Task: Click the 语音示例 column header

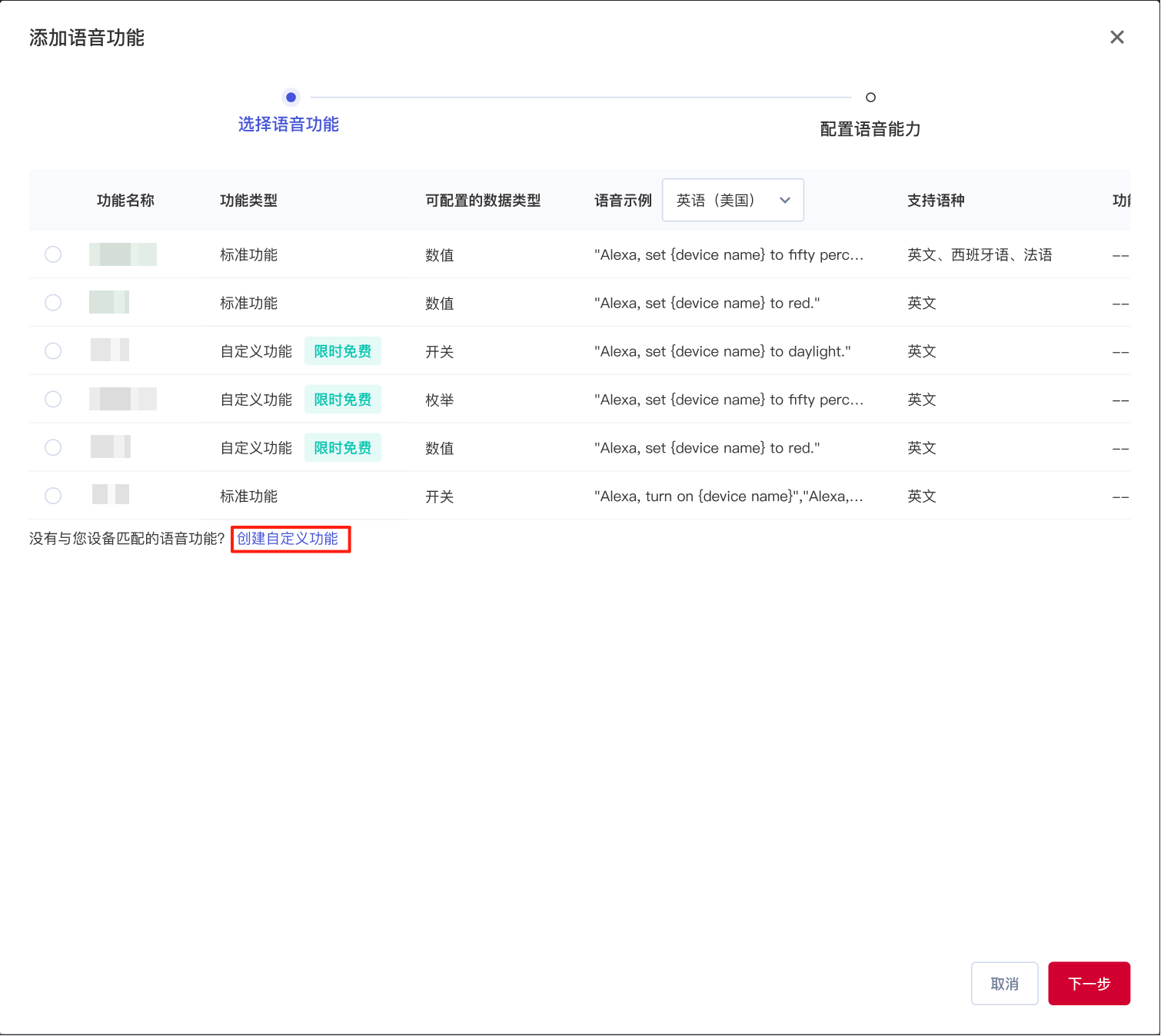Action: pyautogui.click(x=623, y=201)
